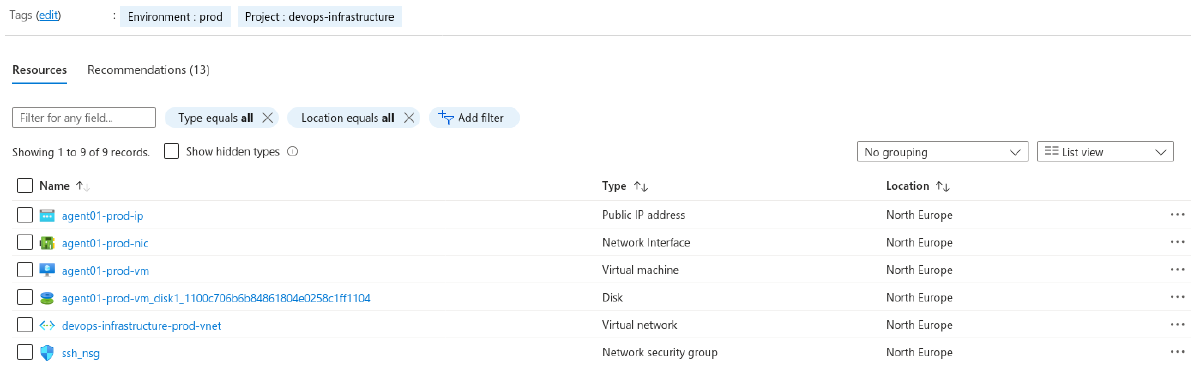1200x365 pixels.
Task: Remove the Type equals all filter
Action: pyautogui.click(x=267, y=118)
